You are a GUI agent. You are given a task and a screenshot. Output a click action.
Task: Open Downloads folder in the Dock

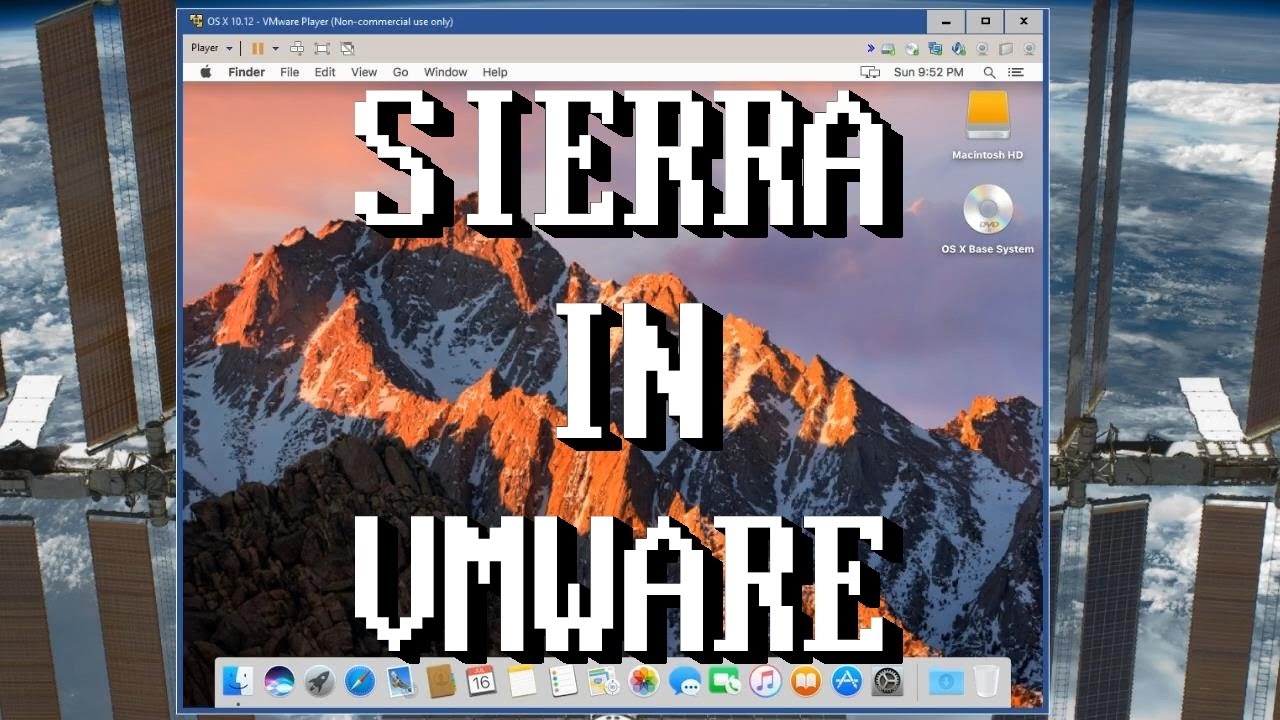click(x=946, y=681)
